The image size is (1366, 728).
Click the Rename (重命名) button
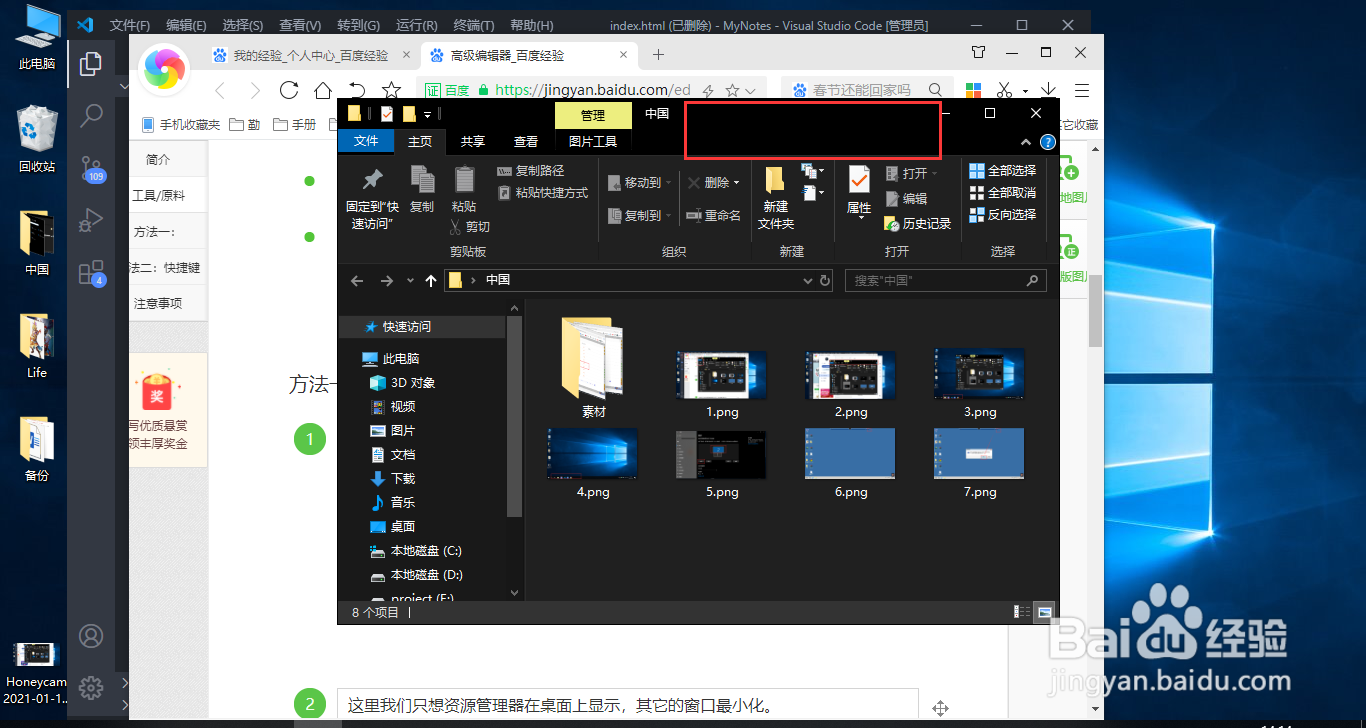tap(720, 215)
